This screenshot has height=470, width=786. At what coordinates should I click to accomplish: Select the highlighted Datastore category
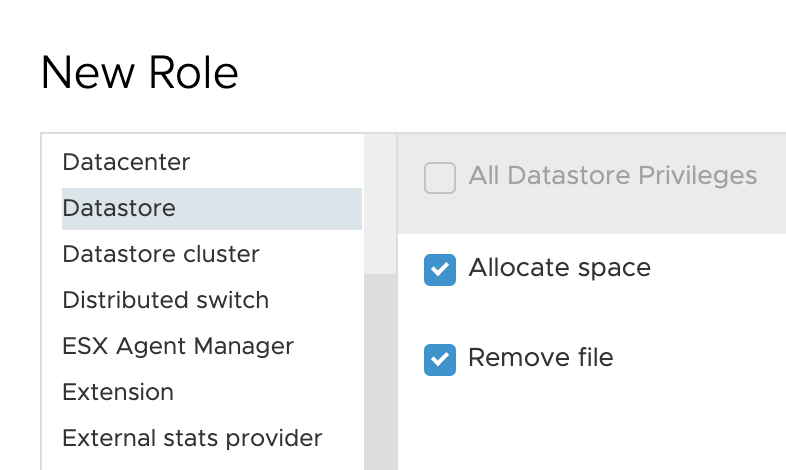[212, 208]
